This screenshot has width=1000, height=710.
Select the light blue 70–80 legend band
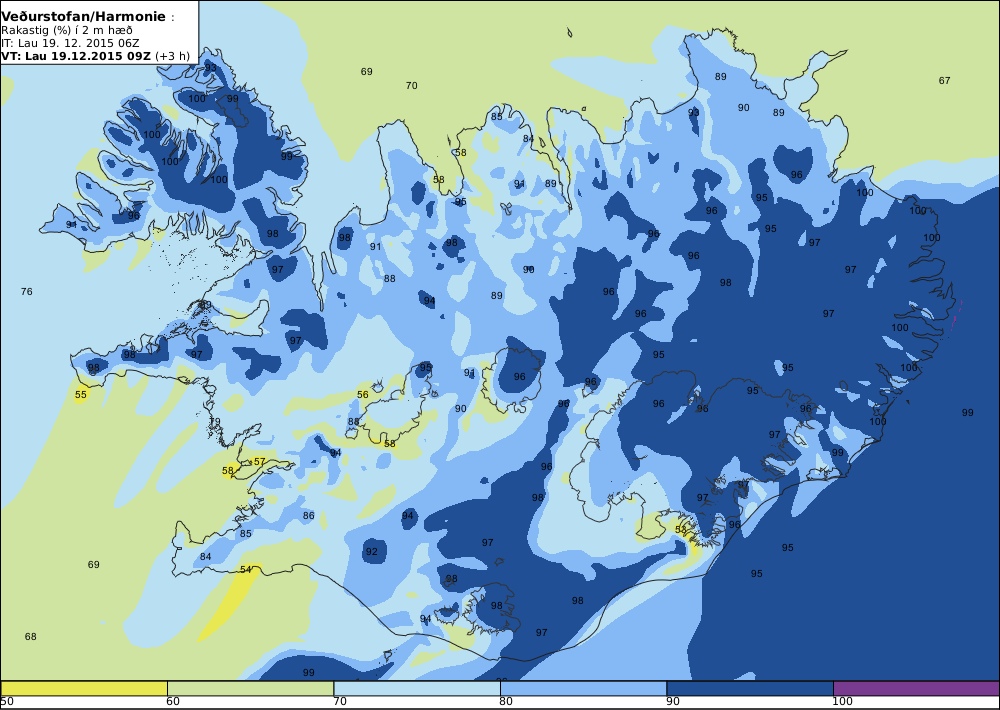417,688
